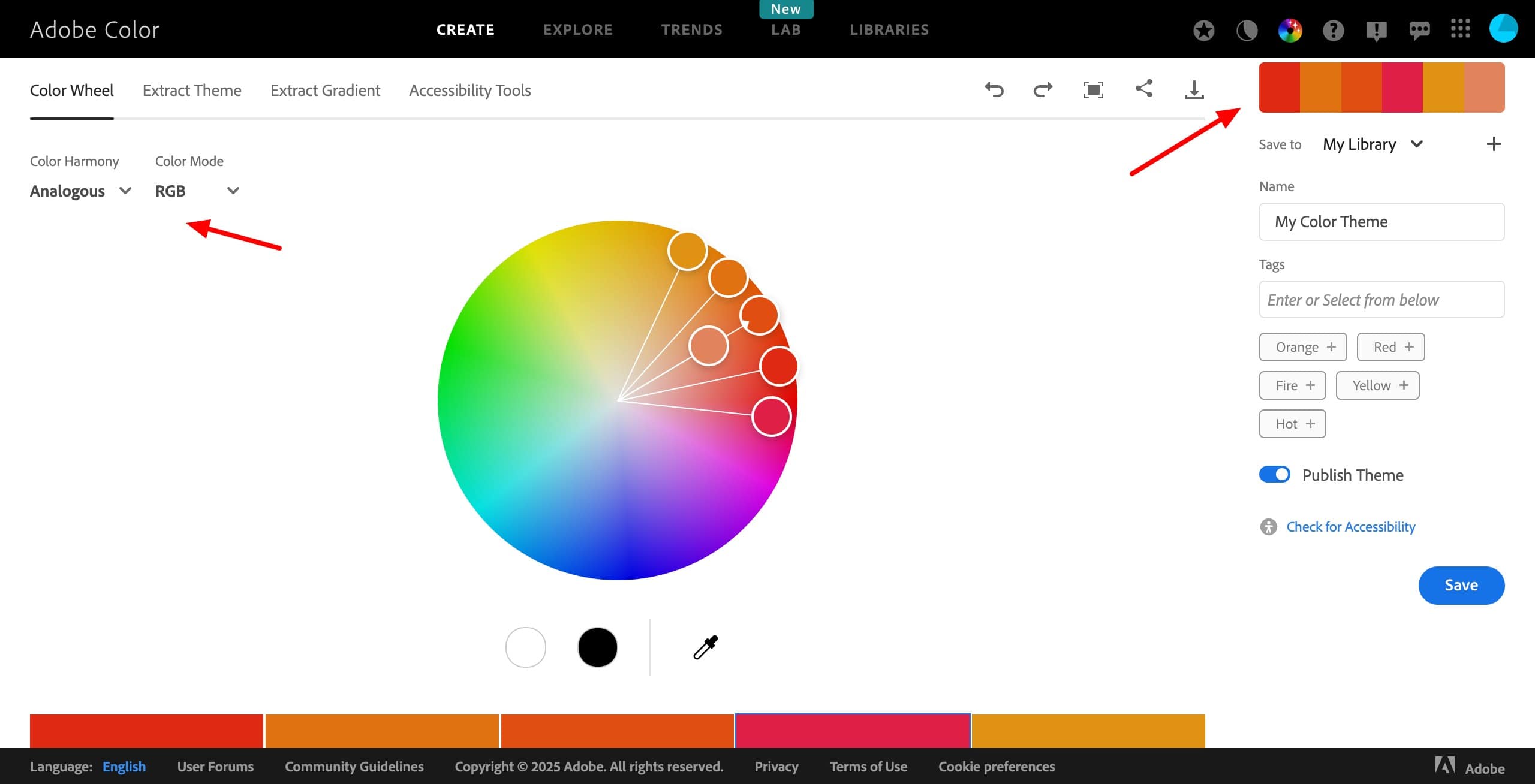
Task: Toggle dark mode moon icon
Action: (1247, 30)
